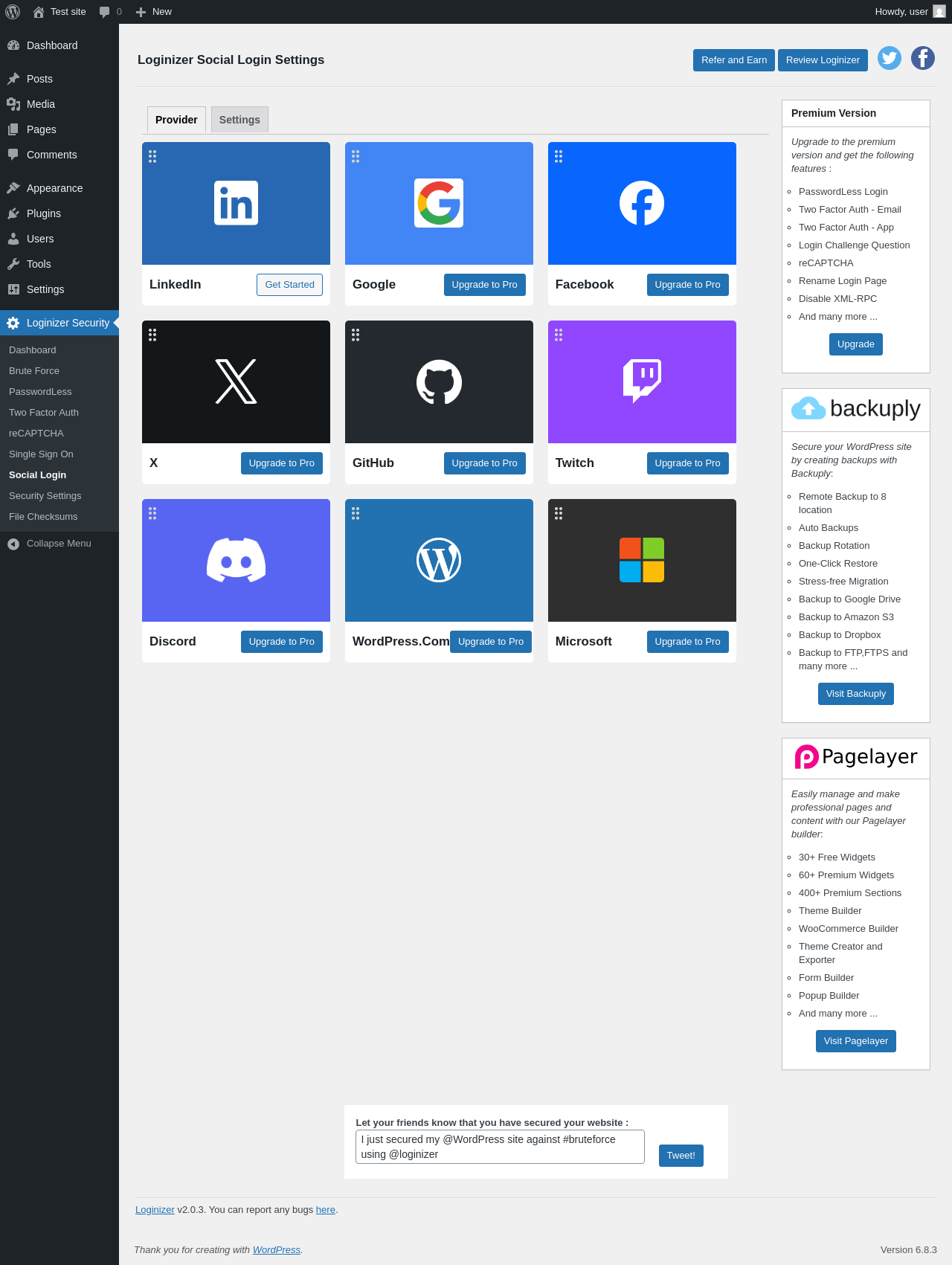Grab the Discord card drag handle
This screenshot has height=1265, width=952.
[152, 513]
